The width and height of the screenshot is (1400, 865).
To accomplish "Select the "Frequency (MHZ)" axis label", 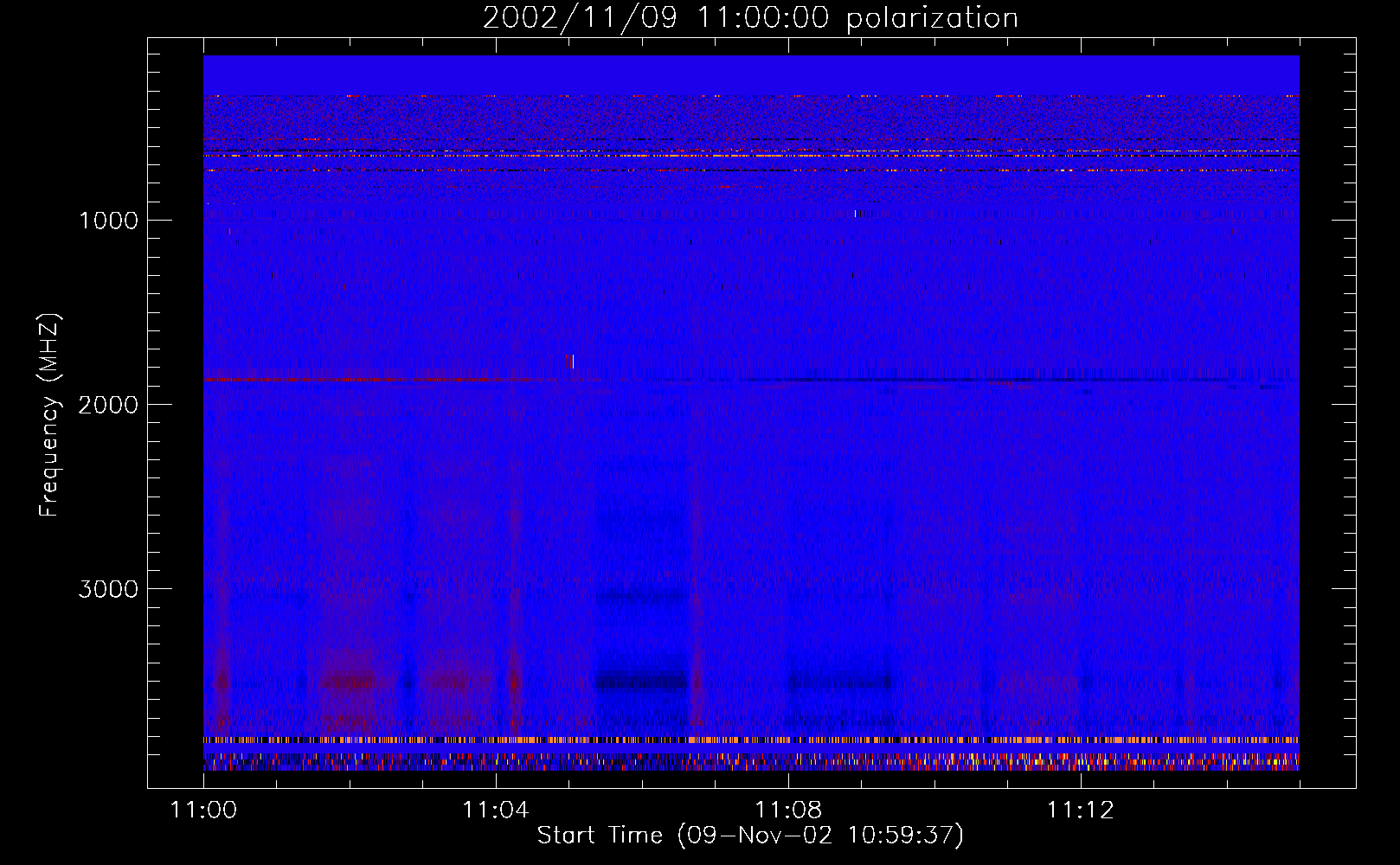I will click(x=49, y=416).
